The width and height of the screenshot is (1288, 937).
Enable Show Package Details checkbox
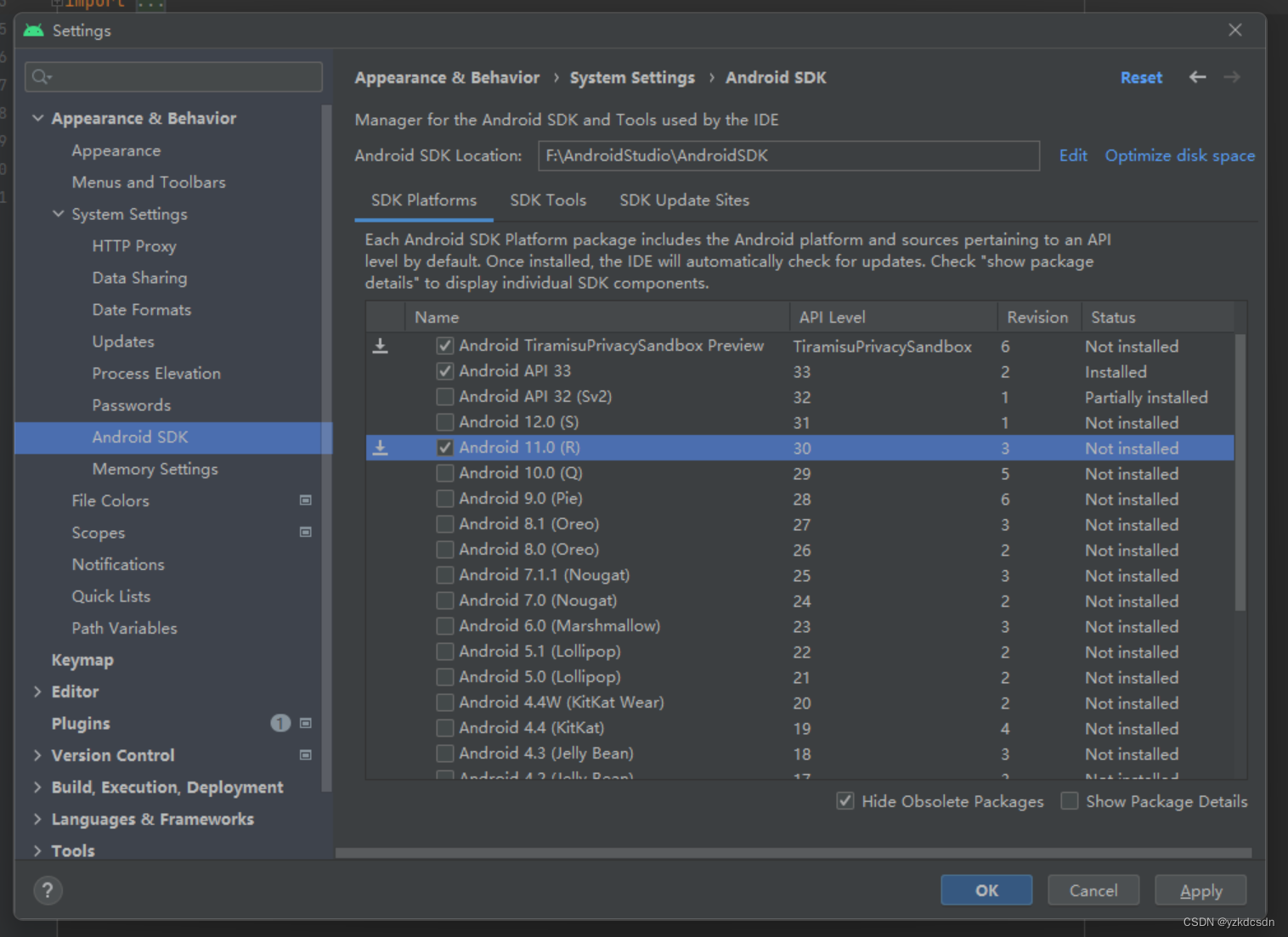click(x=1070, y=801)
